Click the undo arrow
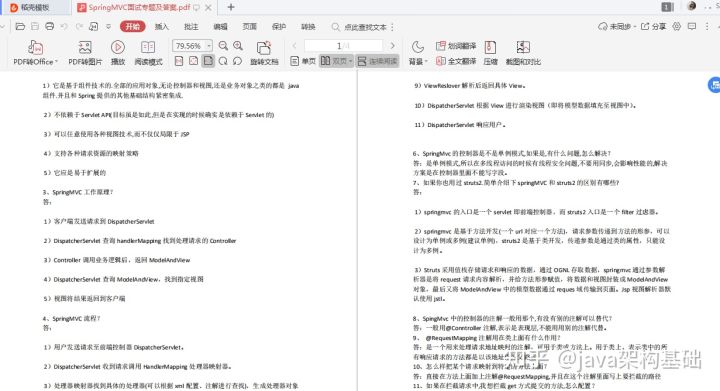 click(64, 27)
